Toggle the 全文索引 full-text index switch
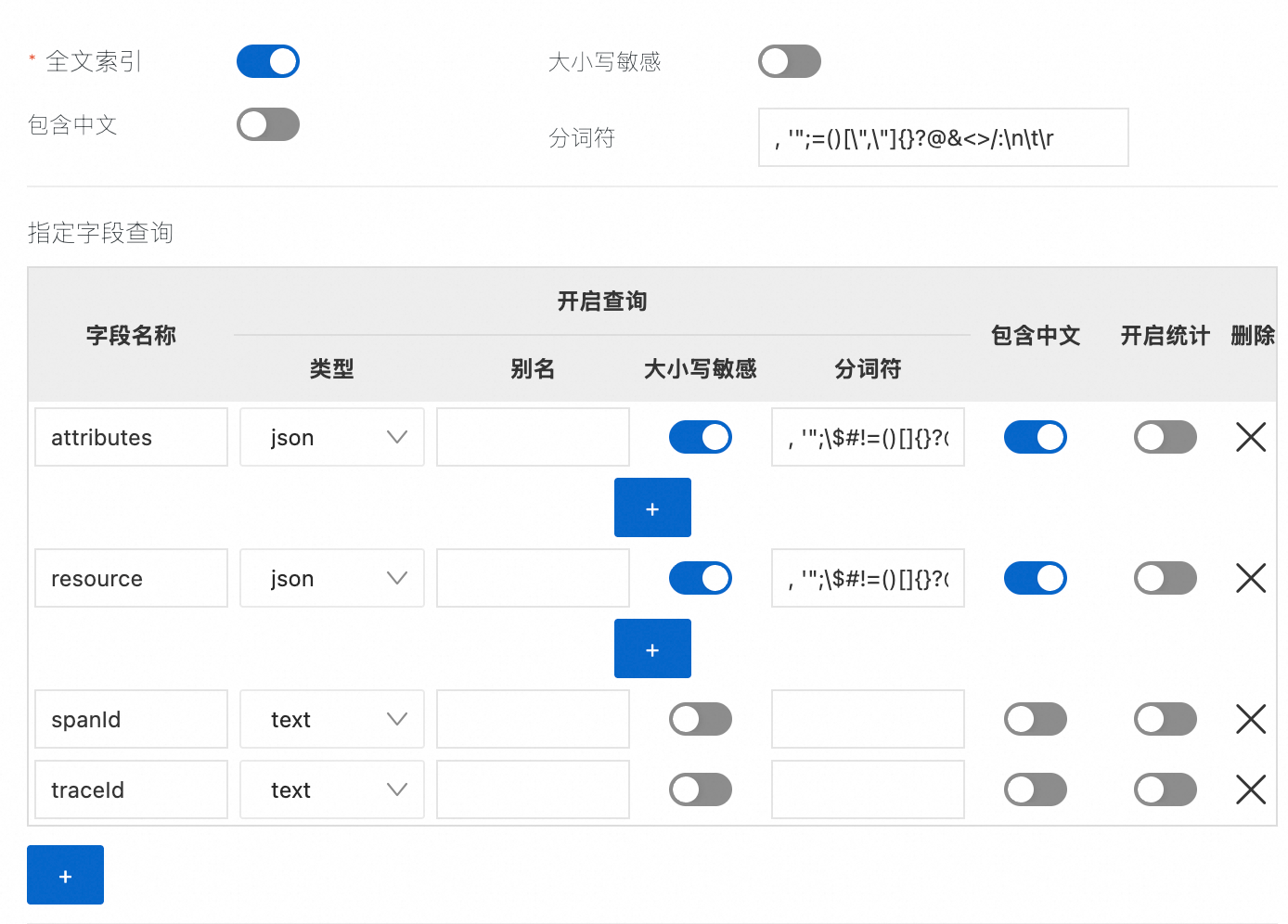This screenshot has height=924, width=1288. tap(268, 61)
